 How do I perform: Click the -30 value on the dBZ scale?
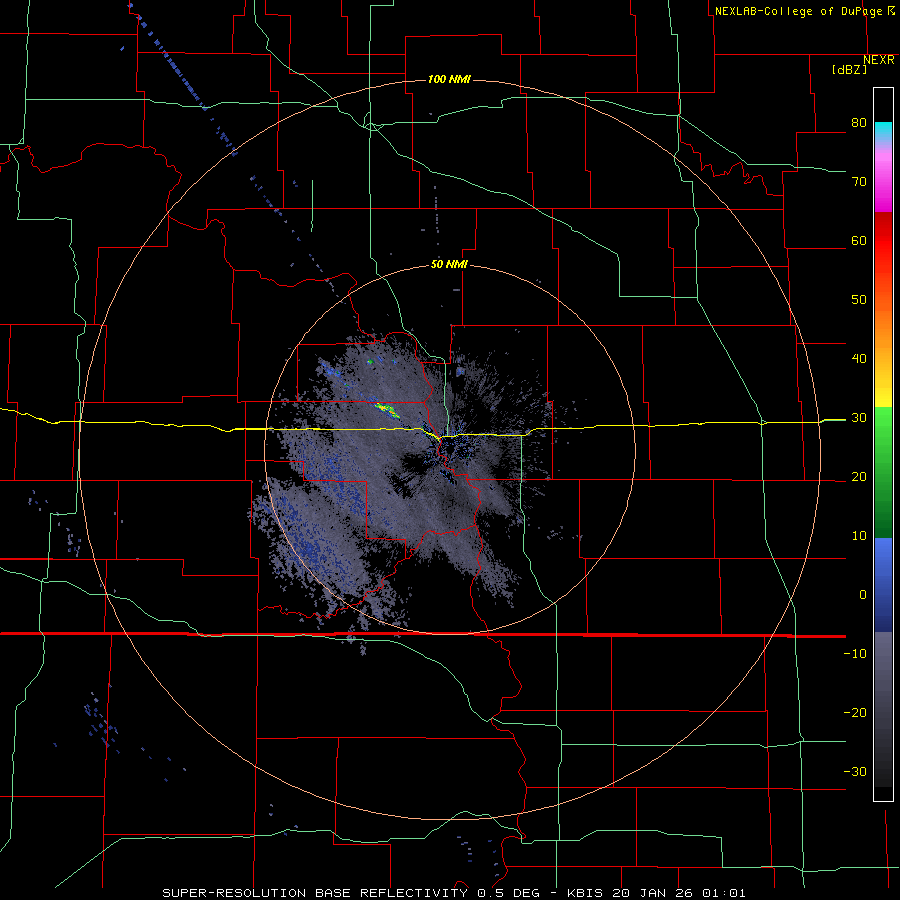855,771
